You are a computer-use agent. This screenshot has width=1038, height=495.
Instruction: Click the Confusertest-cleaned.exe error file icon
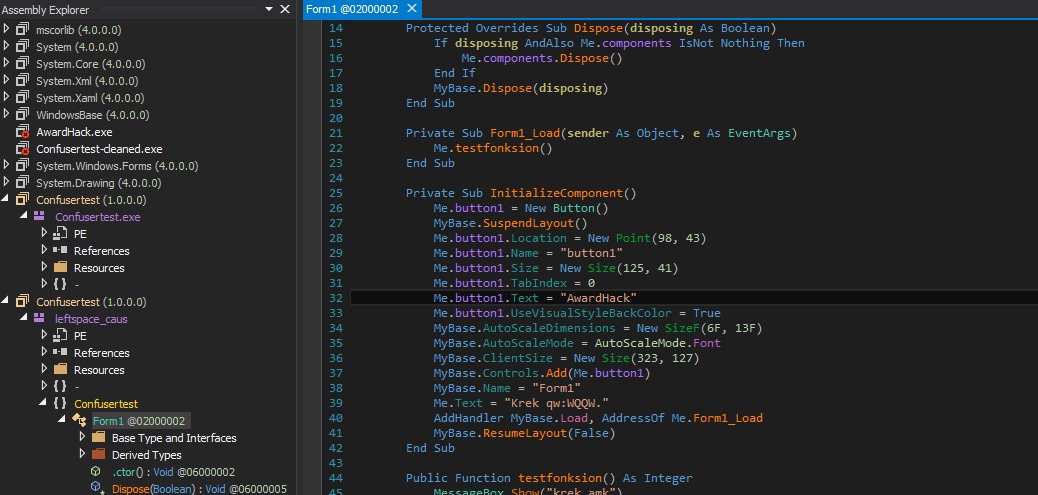point(23,149)
